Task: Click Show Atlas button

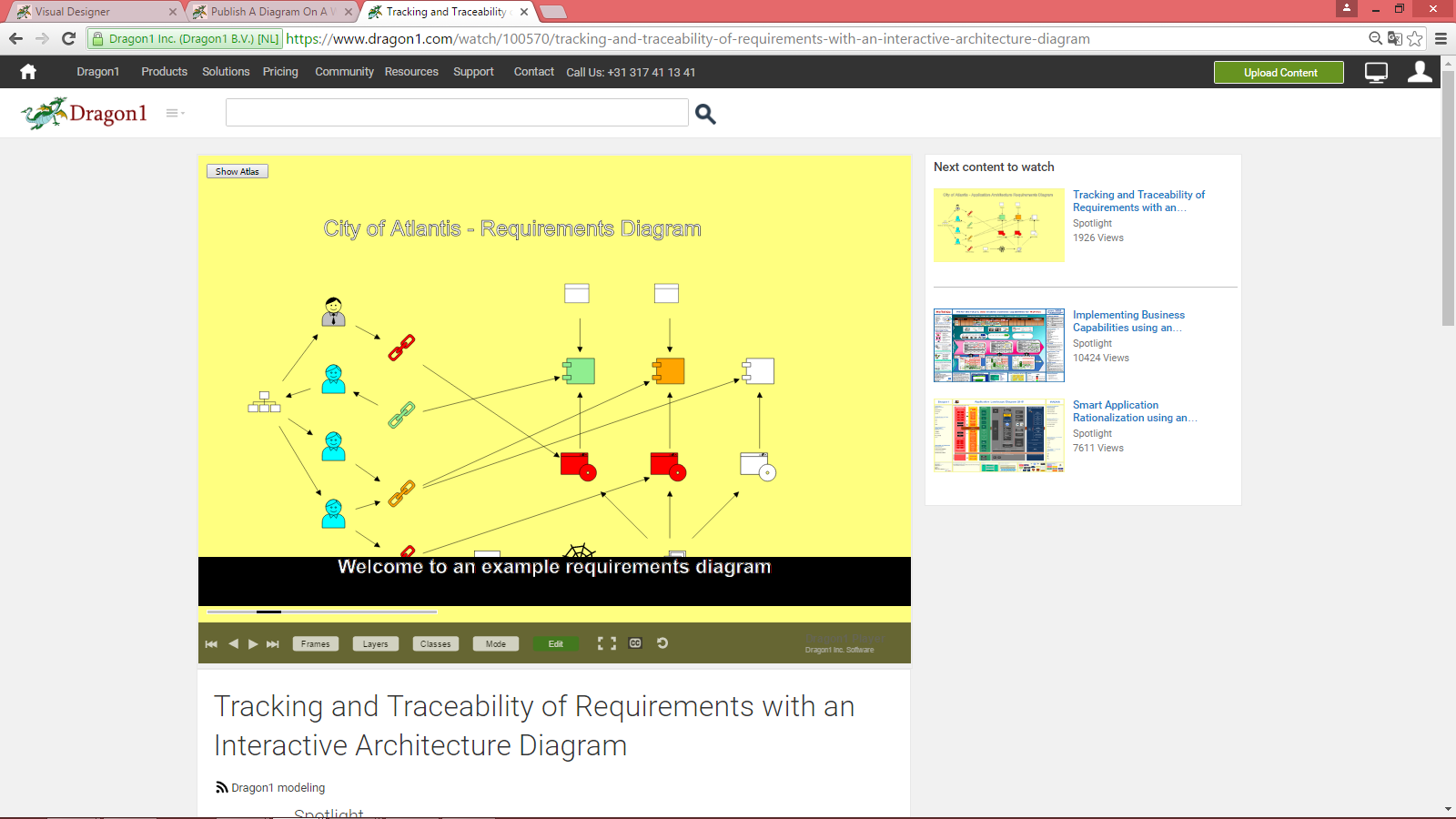Action: pyautogui.click(x=238, y=171)
